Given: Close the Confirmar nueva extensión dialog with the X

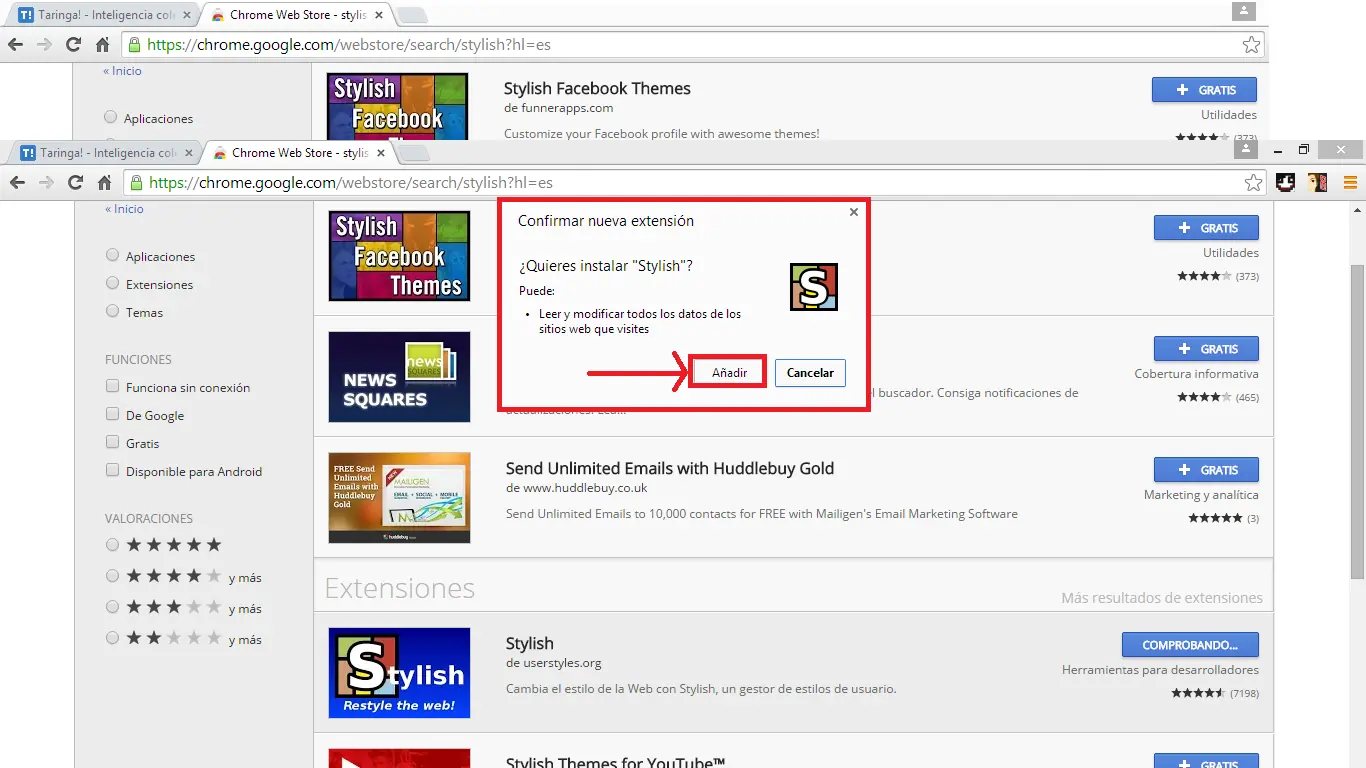Looking at the screenshot, I should (x=853, y=212).
